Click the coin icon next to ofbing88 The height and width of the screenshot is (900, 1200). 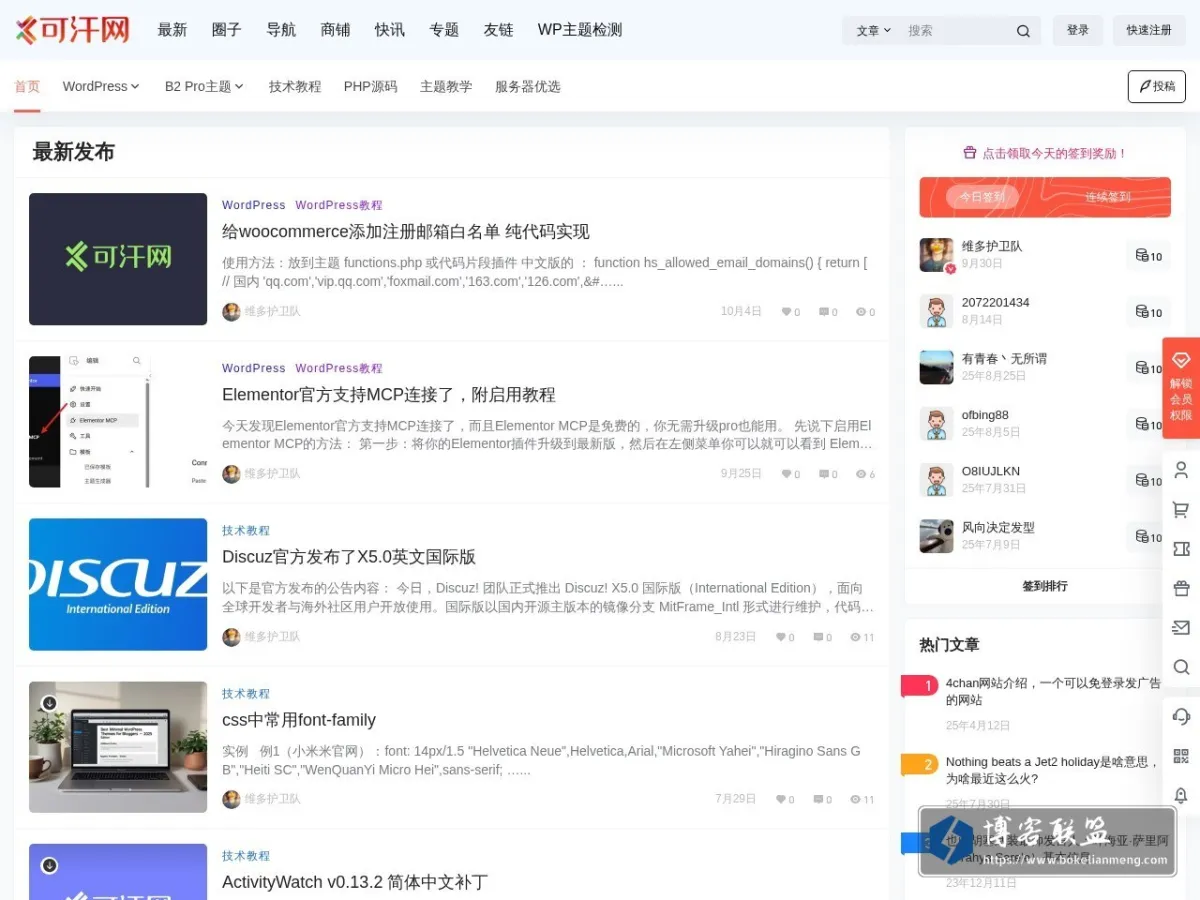[x=1141, y=424]
